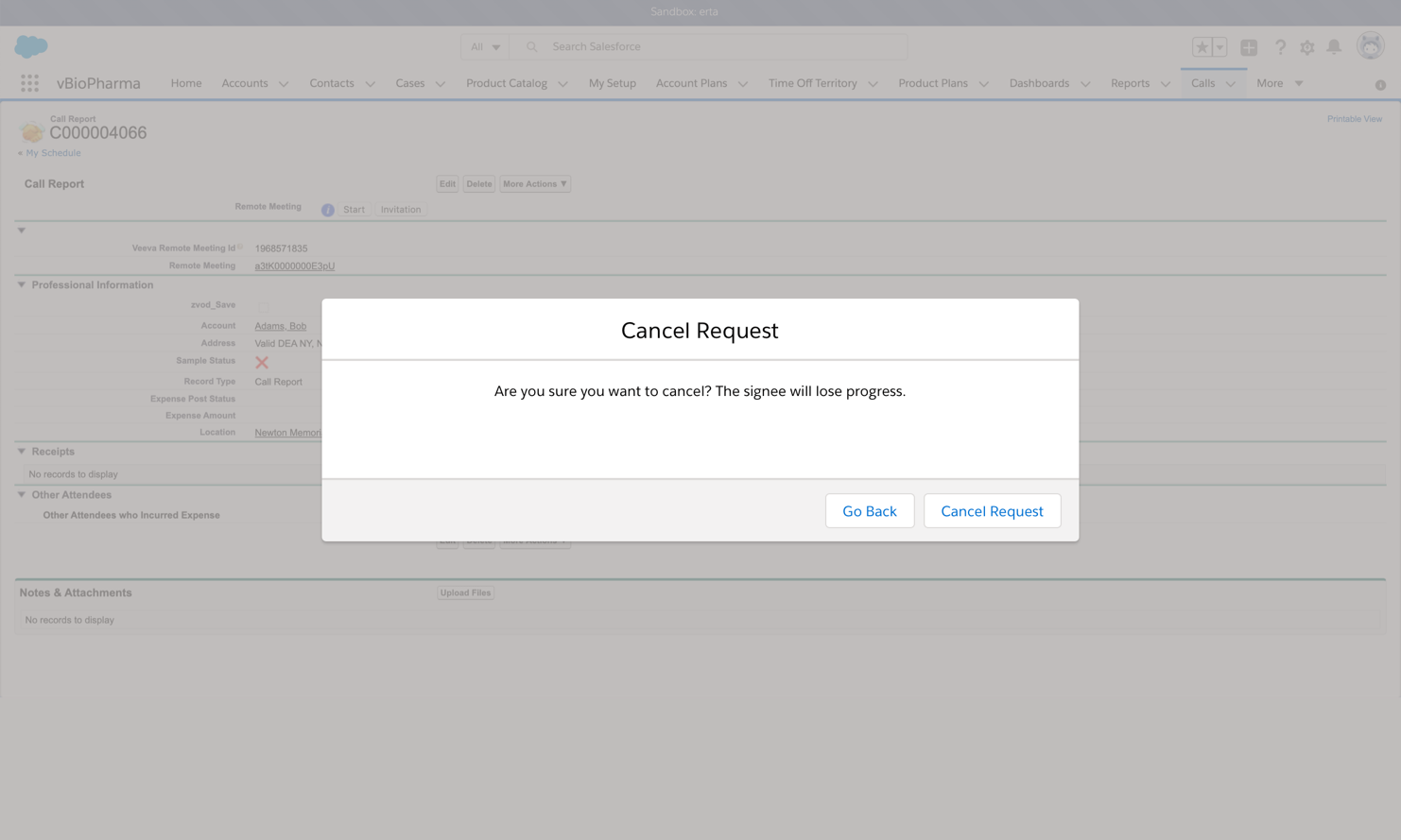Open the global actions plus icon
The width and height of the screenshot is (1401, 840).
pos(1249,47)
